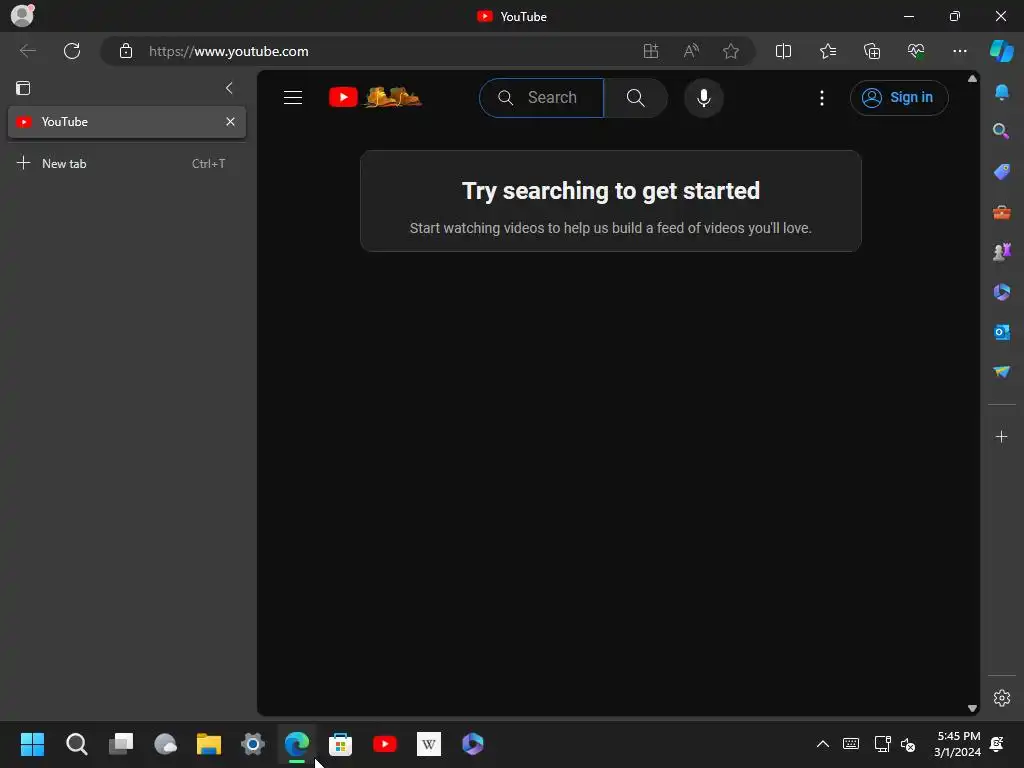Add this page to favorites star
This screenshot has height=768, width=1024.
pyautogui.click(x=731, y=51)
